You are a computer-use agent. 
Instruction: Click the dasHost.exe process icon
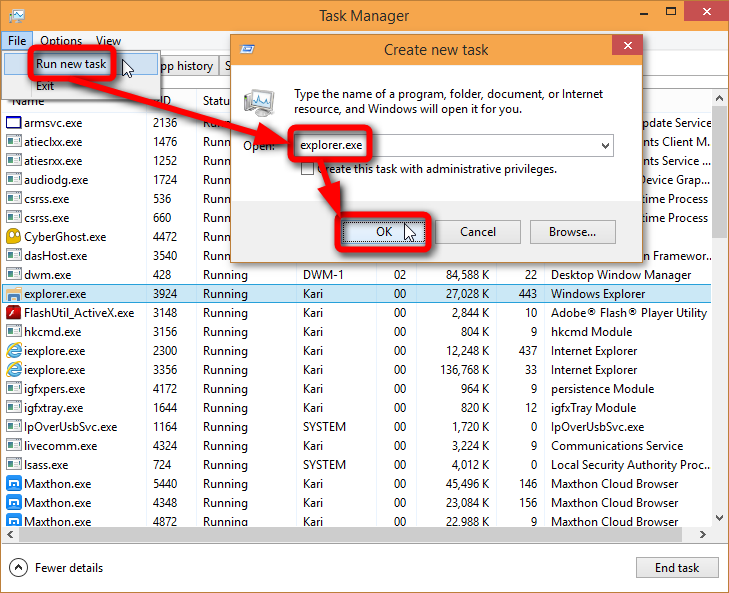tap(13, 255)
